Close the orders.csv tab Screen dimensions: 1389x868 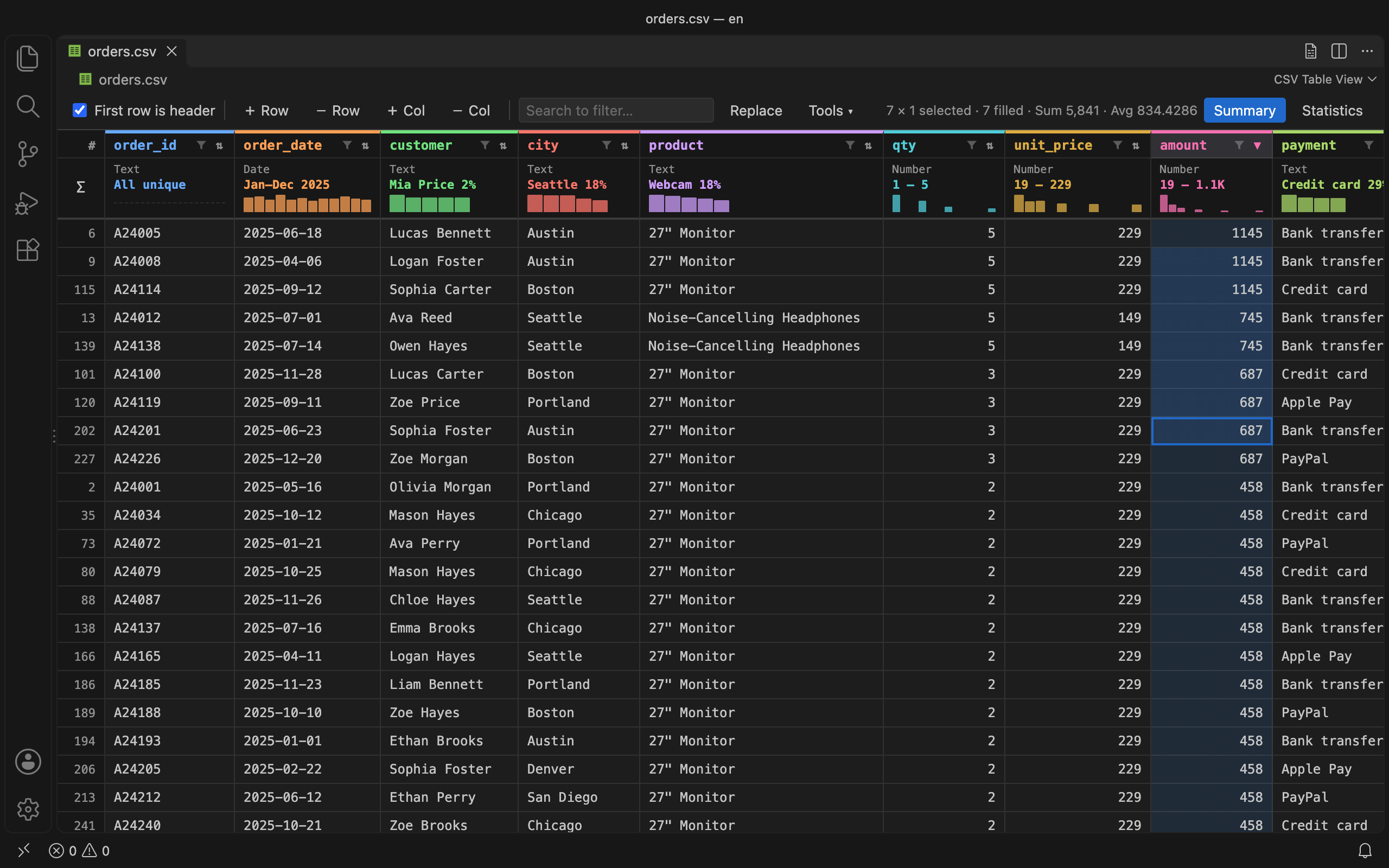171,51
